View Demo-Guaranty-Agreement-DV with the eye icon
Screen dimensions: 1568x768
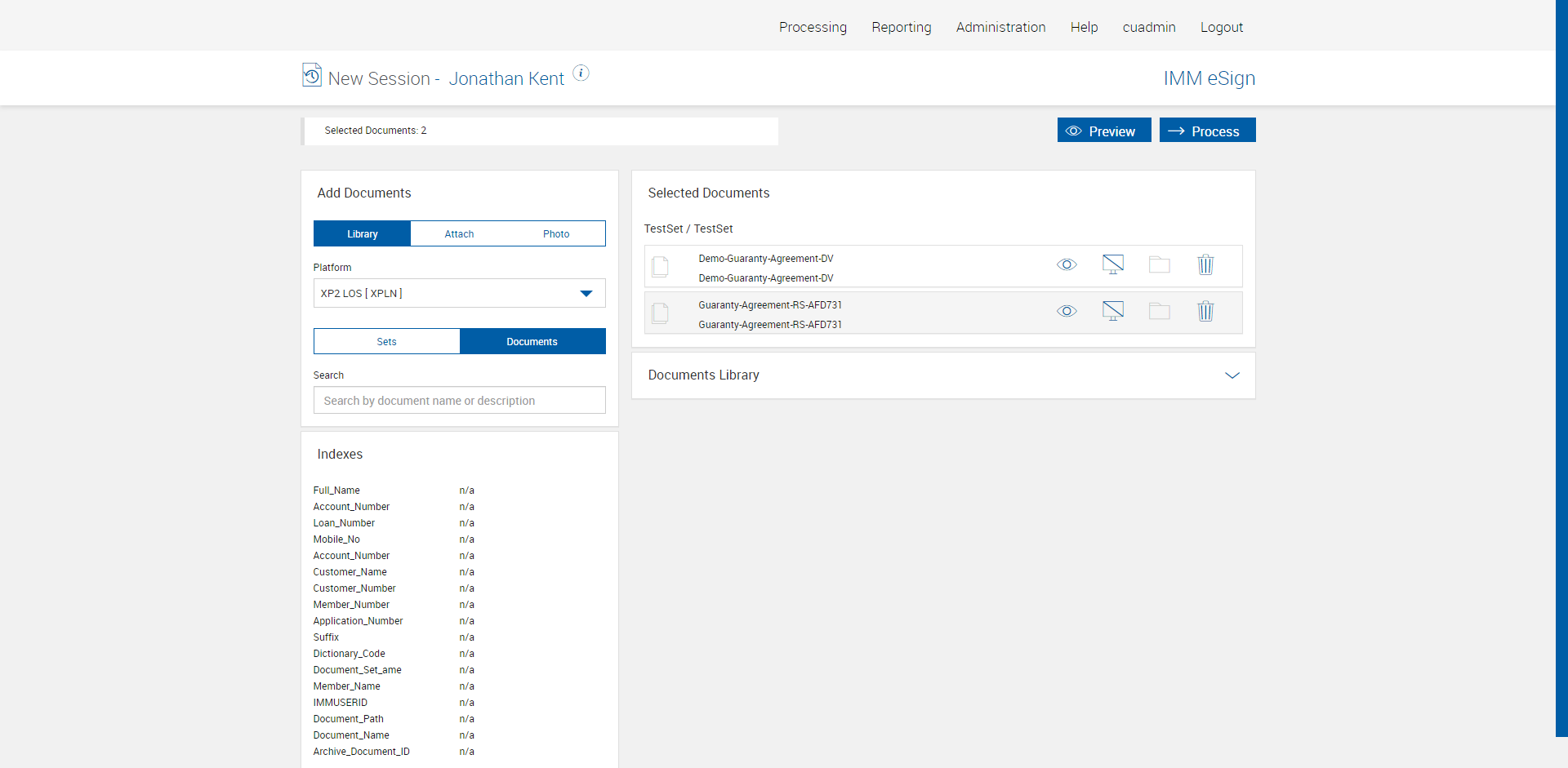point(1067,265)
